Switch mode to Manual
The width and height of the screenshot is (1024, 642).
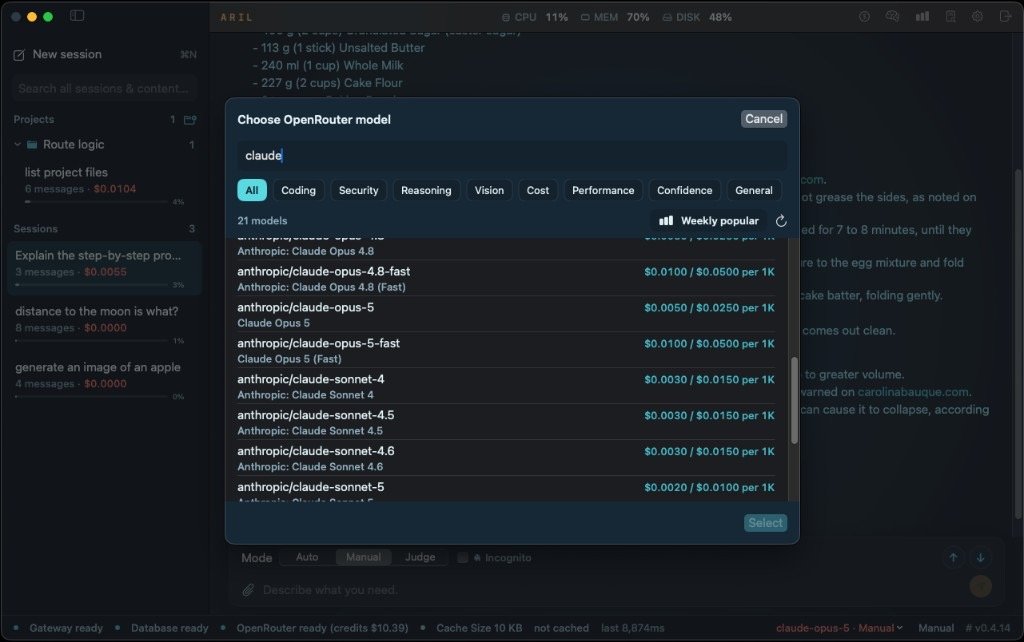coord(363,557)
